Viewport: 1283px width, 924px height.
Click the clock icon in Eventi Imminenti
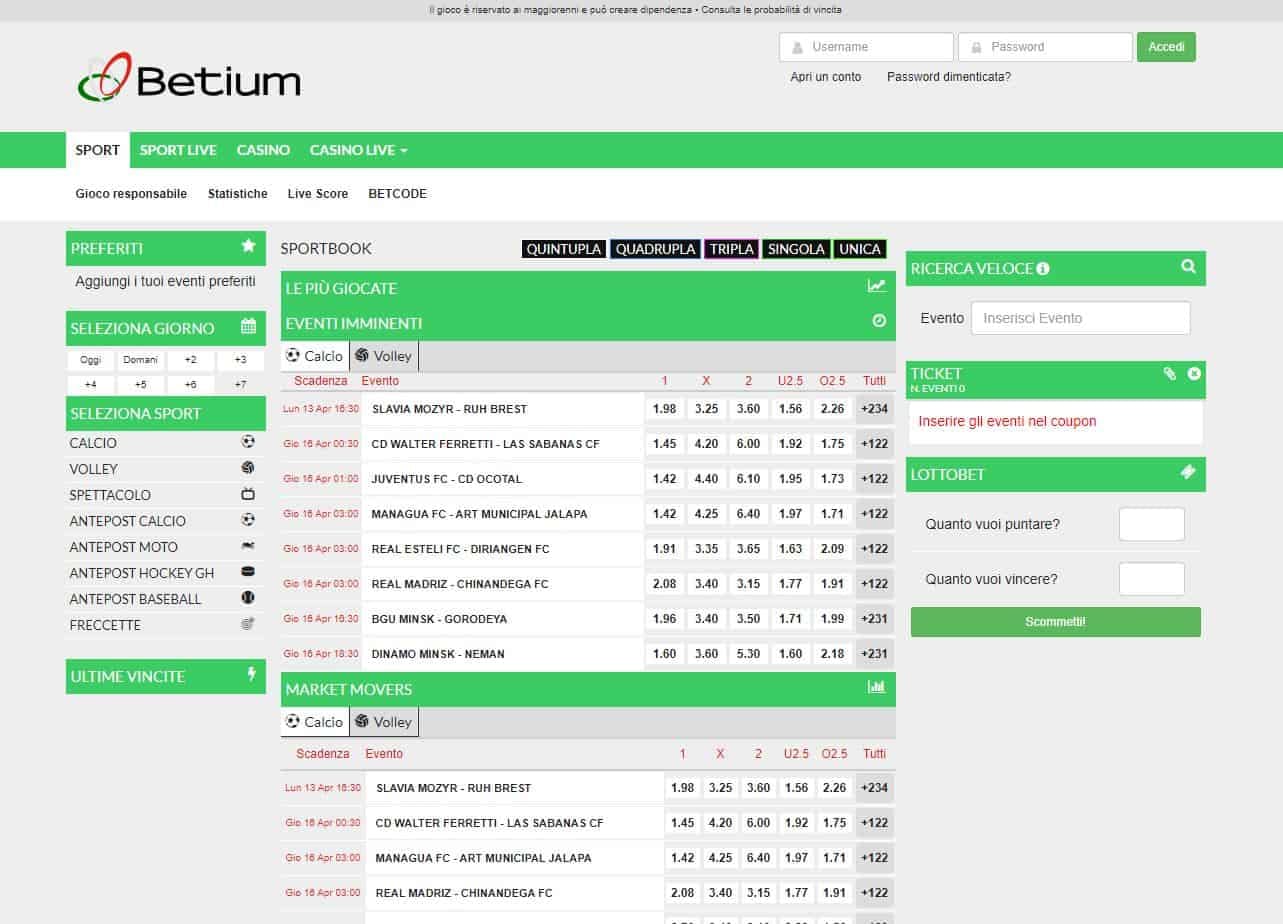pyautogui.click(x=879, y=321)
